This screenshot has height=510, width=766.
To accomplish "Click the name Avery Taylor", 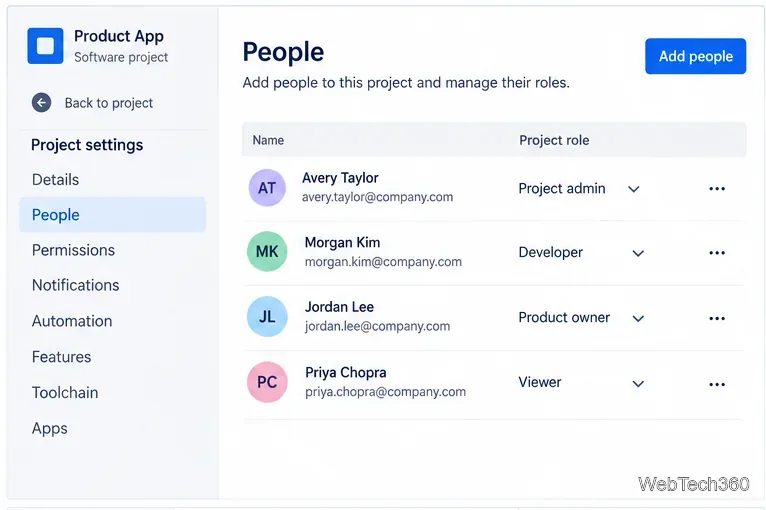I will coord(340,178).
